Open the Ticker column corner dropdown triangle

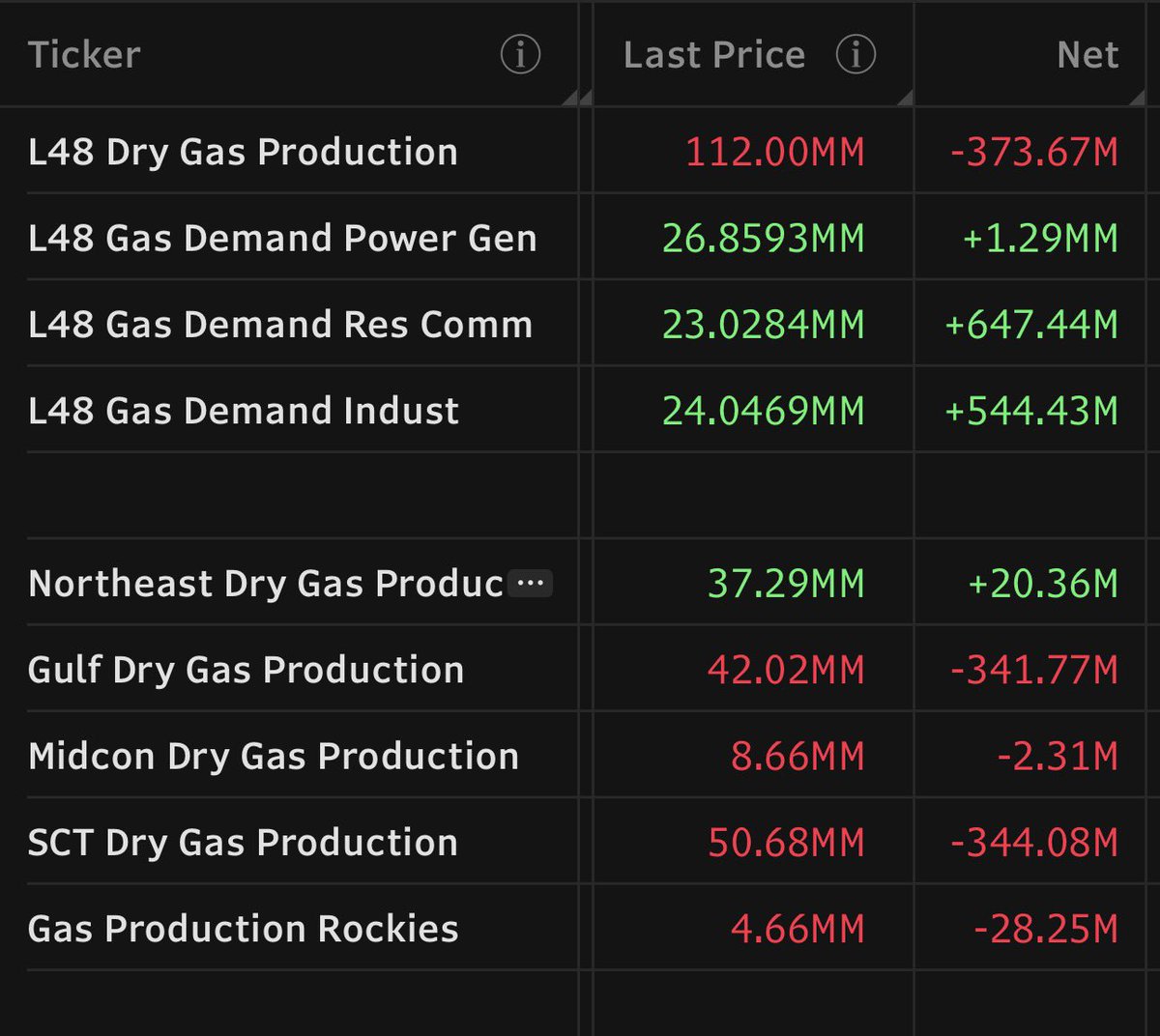pyautogui.click(x=569, y=97)
